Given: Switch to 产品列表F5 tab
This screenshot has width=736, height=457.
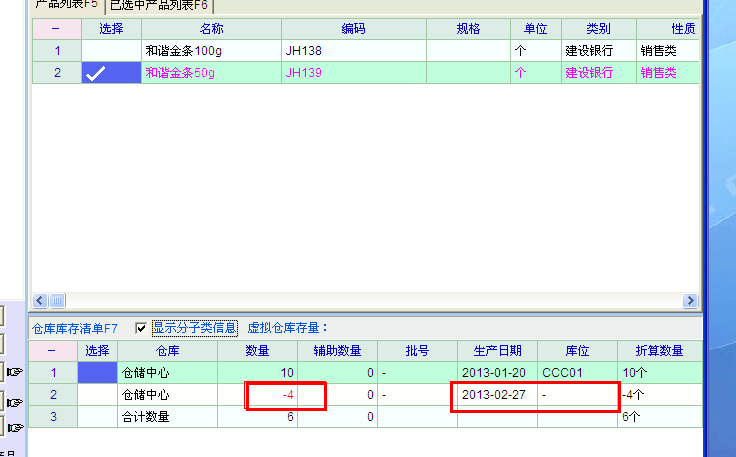Looking at the screenshot, I should click(x=66, y=5).
